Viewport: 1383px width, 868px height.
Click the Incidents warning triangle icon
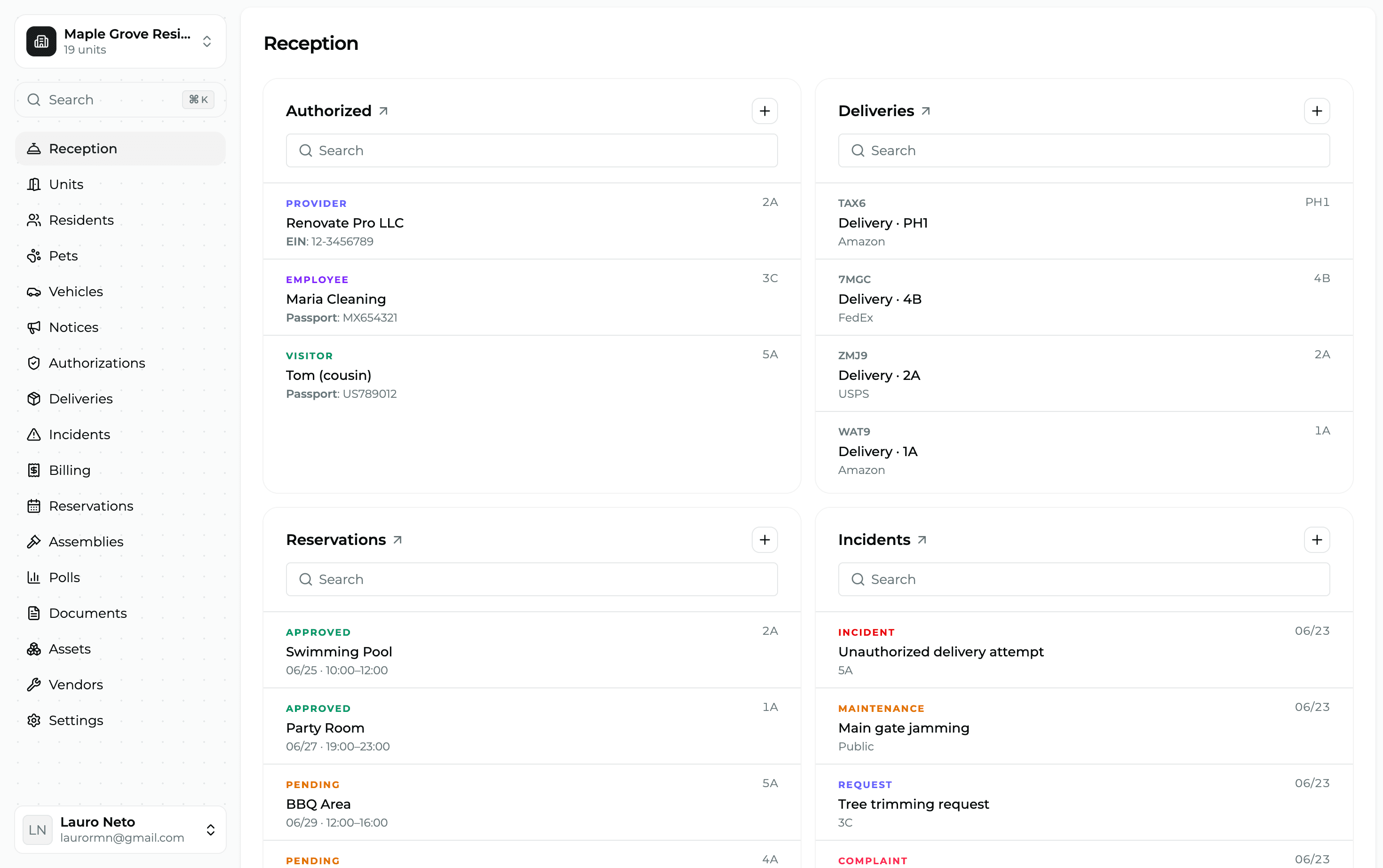tap(34, 434)
